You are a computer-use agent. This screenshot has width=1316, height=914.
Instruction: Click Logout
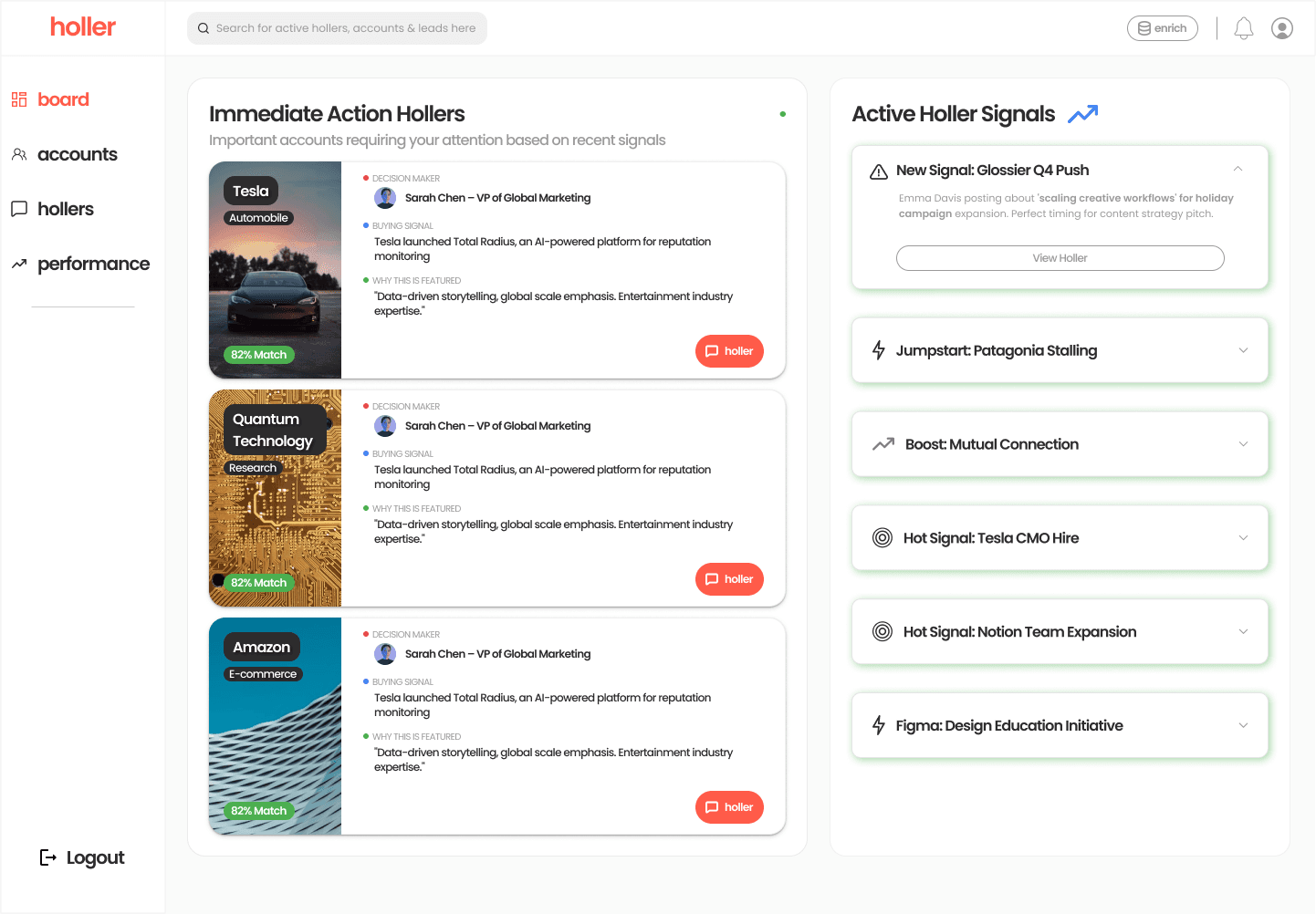[x=82, y=857]
